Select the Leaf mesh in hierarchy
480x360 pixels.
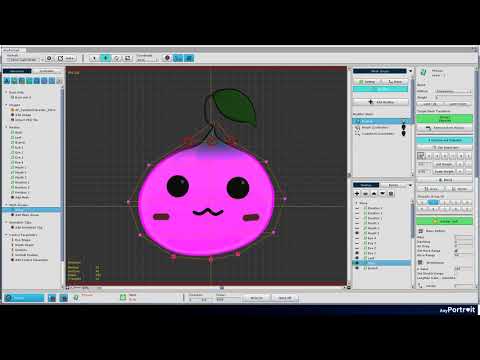tap(18, 137)
